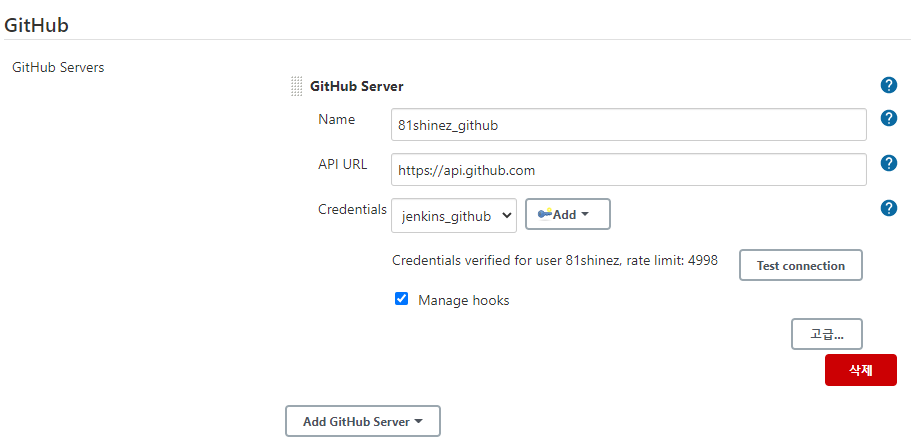Click the GitHub Servers label

click(58, 67)
